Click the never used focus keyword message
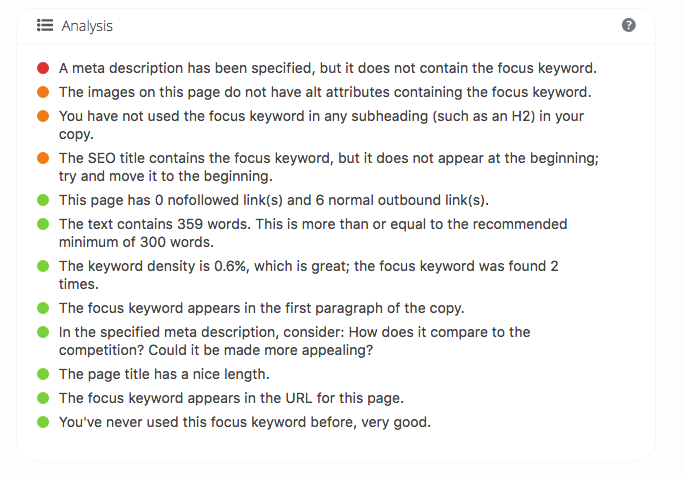The image size is (684, 479). (x=245, y=422)
